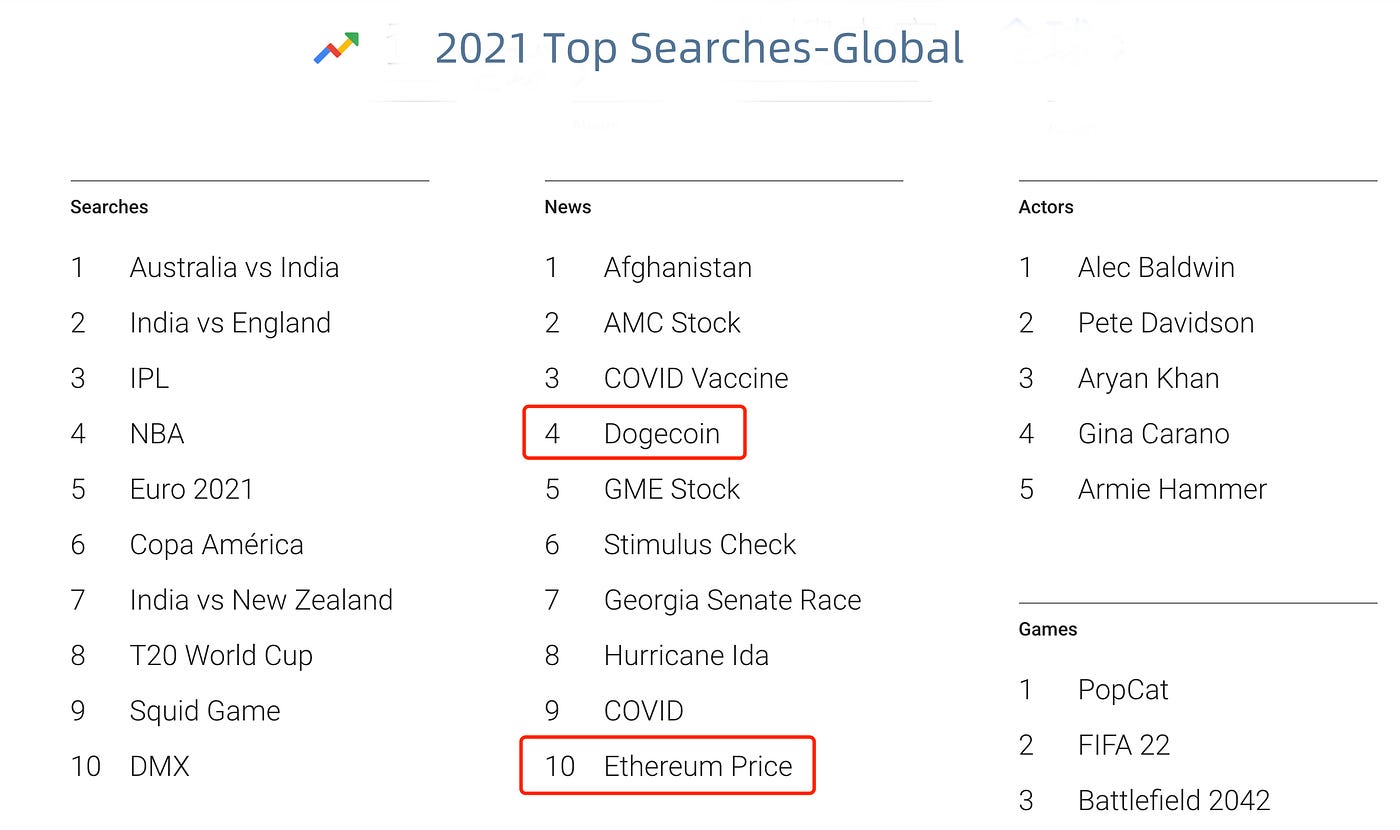Click Battlefield 2042 in Games

pyautogui.click(x=1174, y=800)
